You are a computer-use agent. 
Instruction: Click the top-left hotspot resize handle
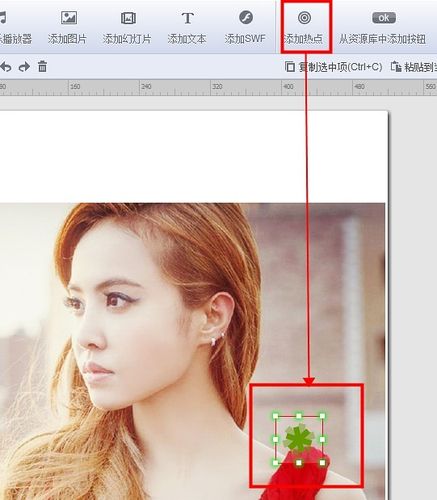[x=275, y=416]
